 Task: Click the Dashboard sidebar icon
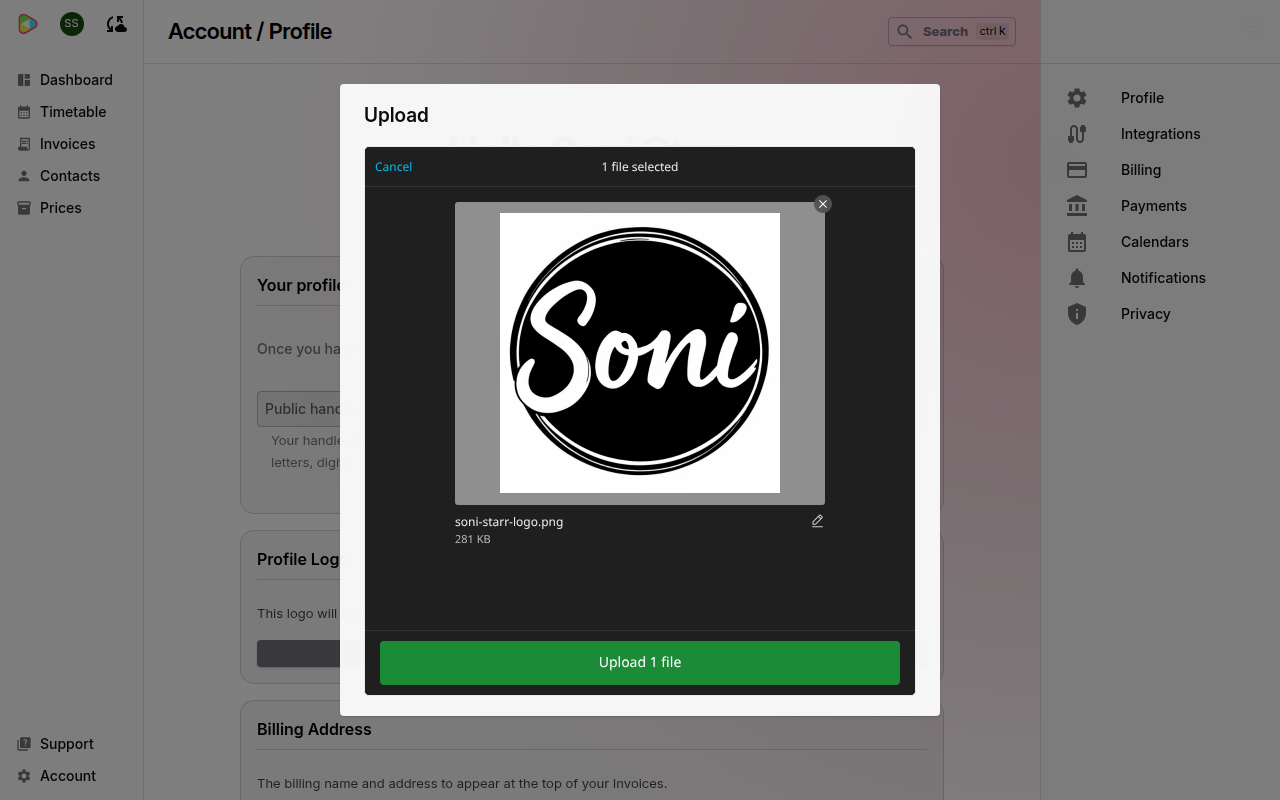[24, 80]
